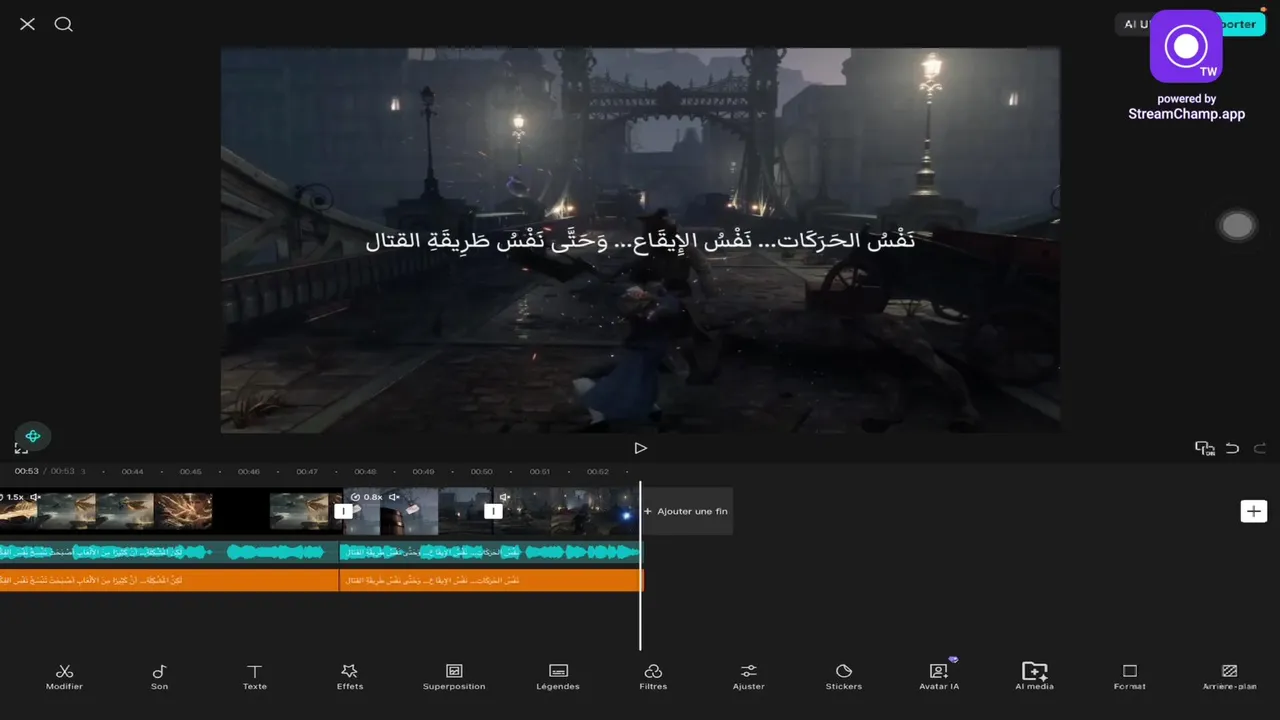Image resolution: width=1280 pixels, height=720 pixels.
Task: Open the Texte tool
Action: click(255, 677)
